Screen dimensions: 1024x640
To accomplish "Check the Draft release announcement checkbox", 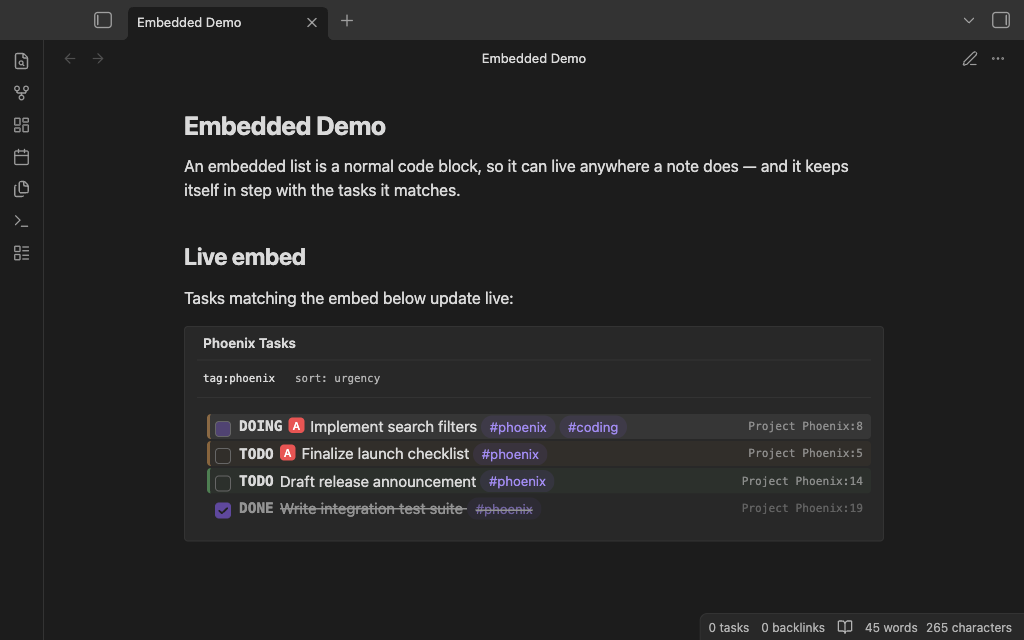I will tap(223, 483).
